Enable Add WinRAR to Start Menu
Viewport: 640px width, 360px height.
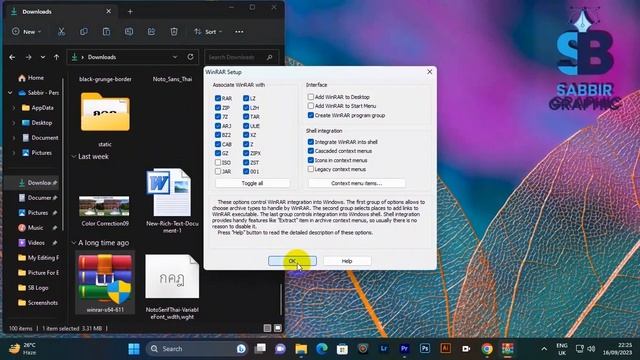pyautogui.click(x=311, y=106)
